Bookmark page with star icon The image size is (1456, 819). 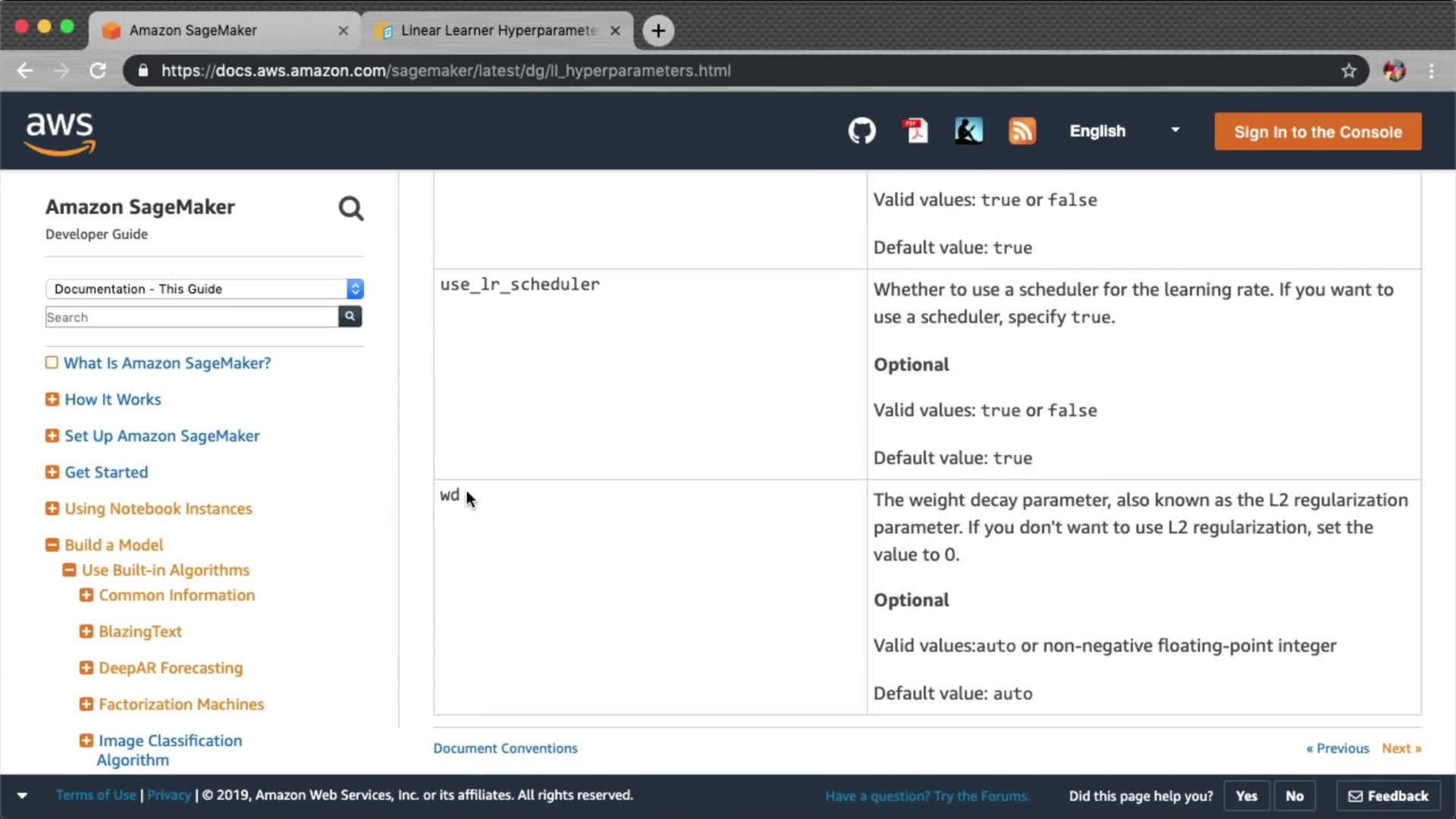point(1348,71)
